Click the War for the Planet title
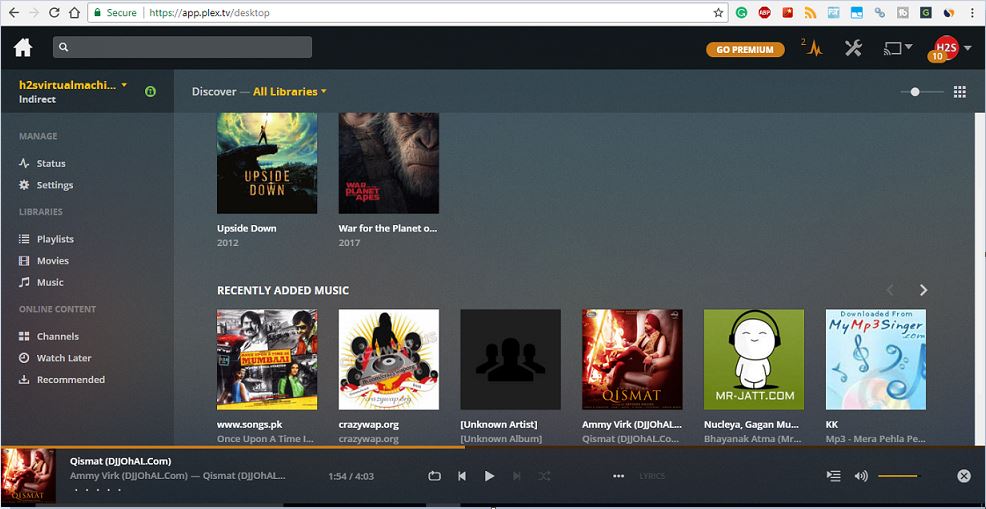Viewport: 986px width, 509px height. click(x=387, y=228)
